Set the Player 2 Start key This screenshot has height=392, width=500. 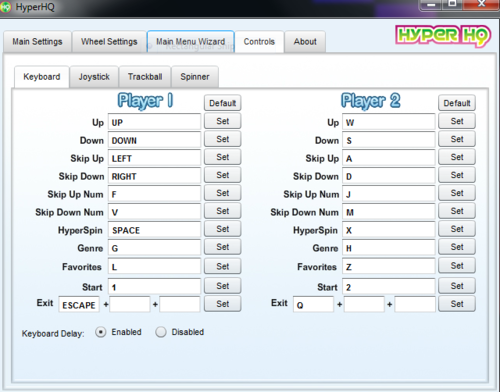pyautogui.click(x=457, y=286)
